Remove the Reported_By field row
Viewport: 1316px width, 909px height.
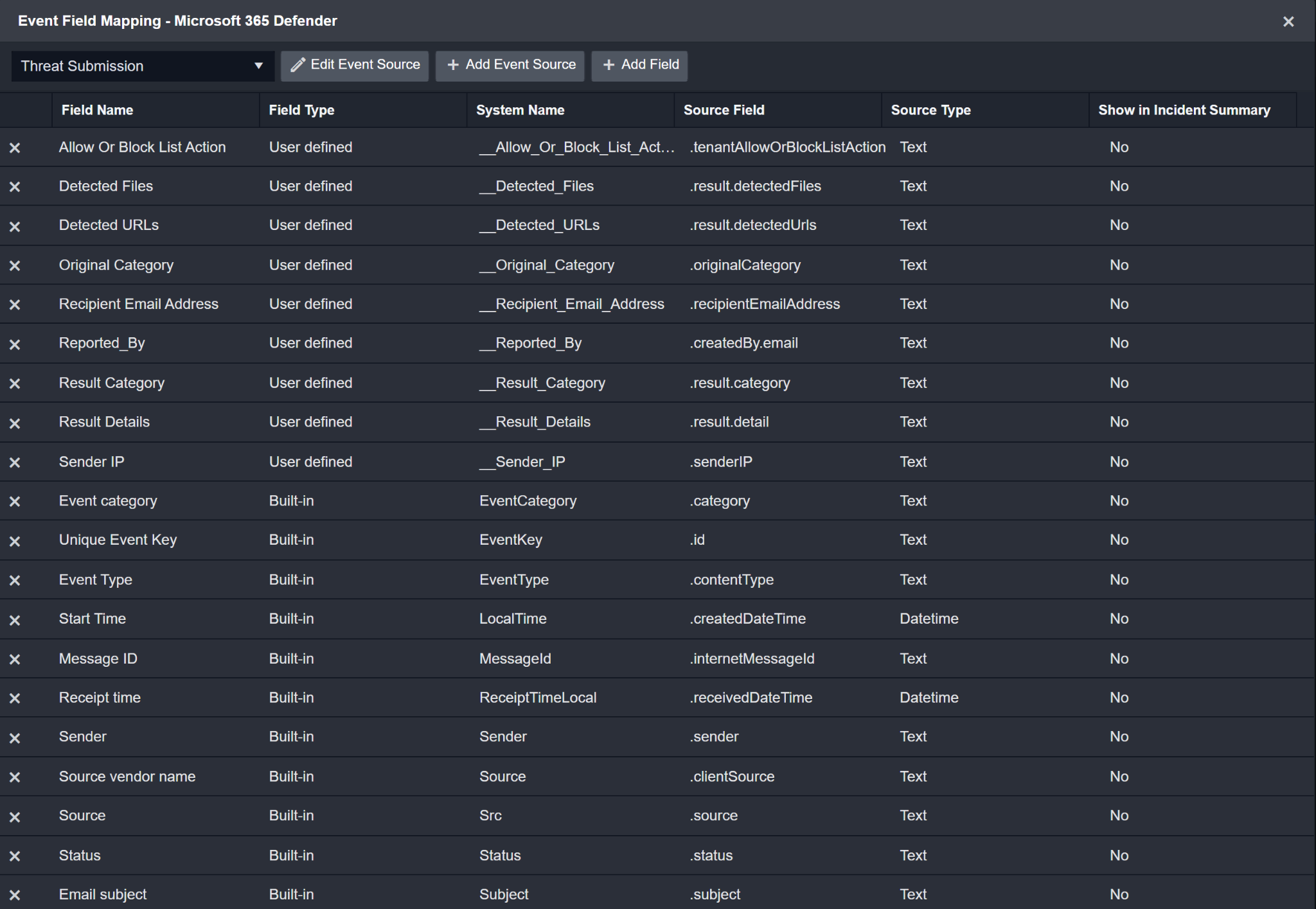coord(15,344)
